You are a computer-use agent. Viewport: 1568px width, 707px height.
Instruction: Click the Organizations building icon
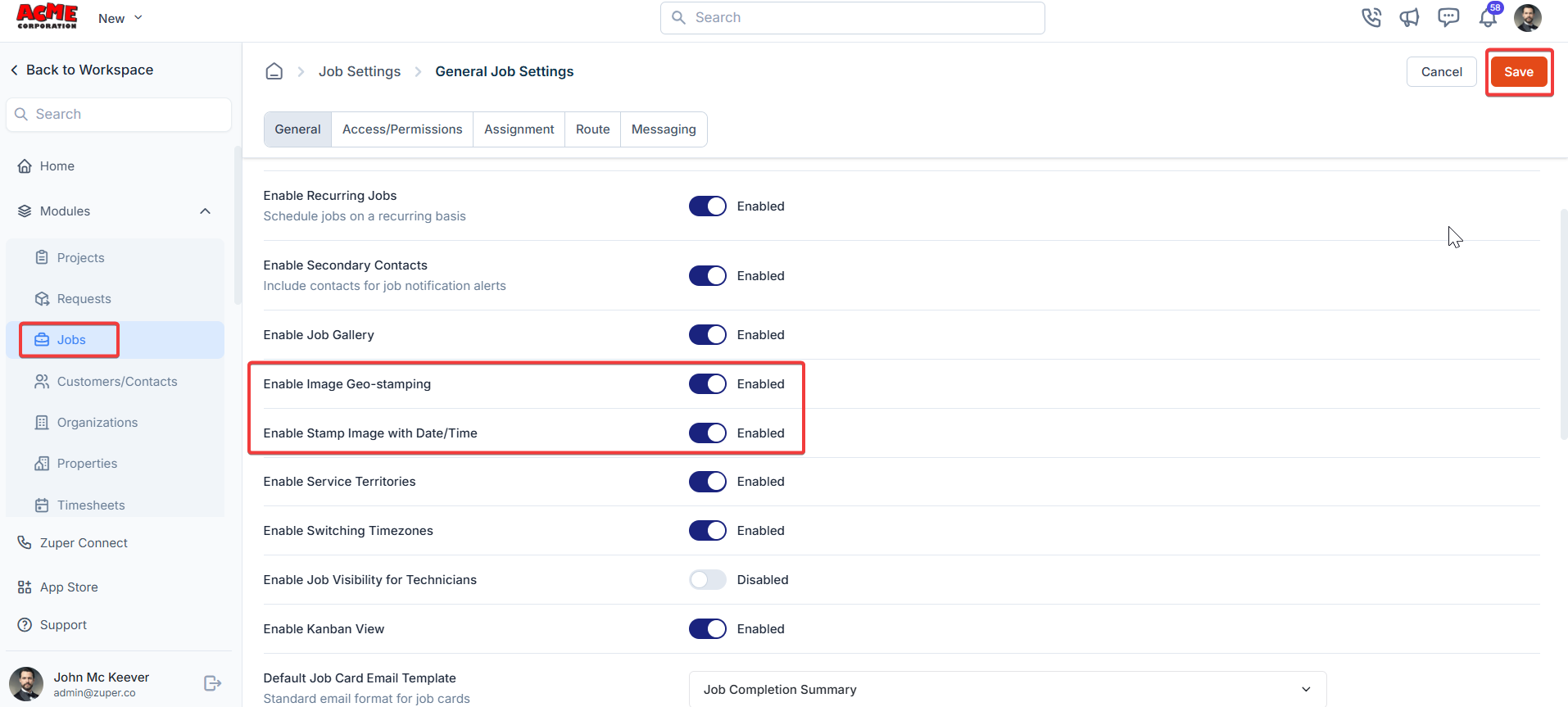(x=42, y=423)
